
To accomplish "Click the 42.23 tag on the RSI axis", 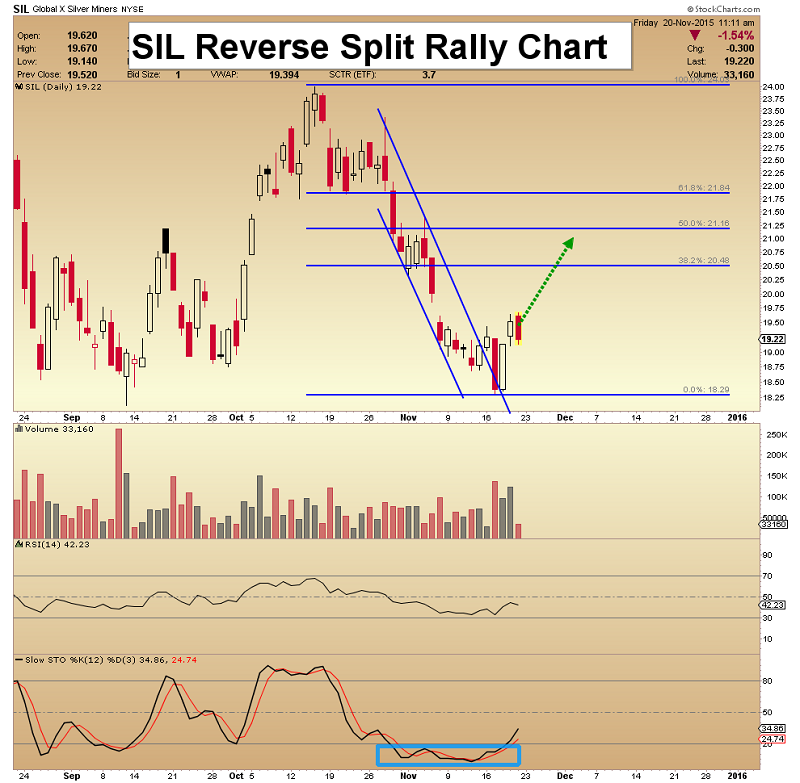I will click(772, 605).
